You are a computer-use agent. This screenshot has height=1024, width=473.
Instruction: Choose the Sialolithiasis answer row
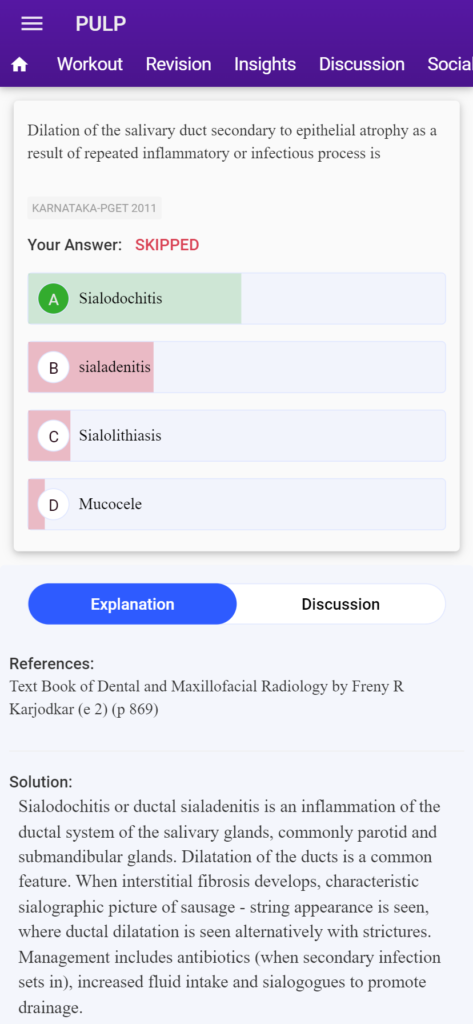pyautogui.click(x=236, y=436)
